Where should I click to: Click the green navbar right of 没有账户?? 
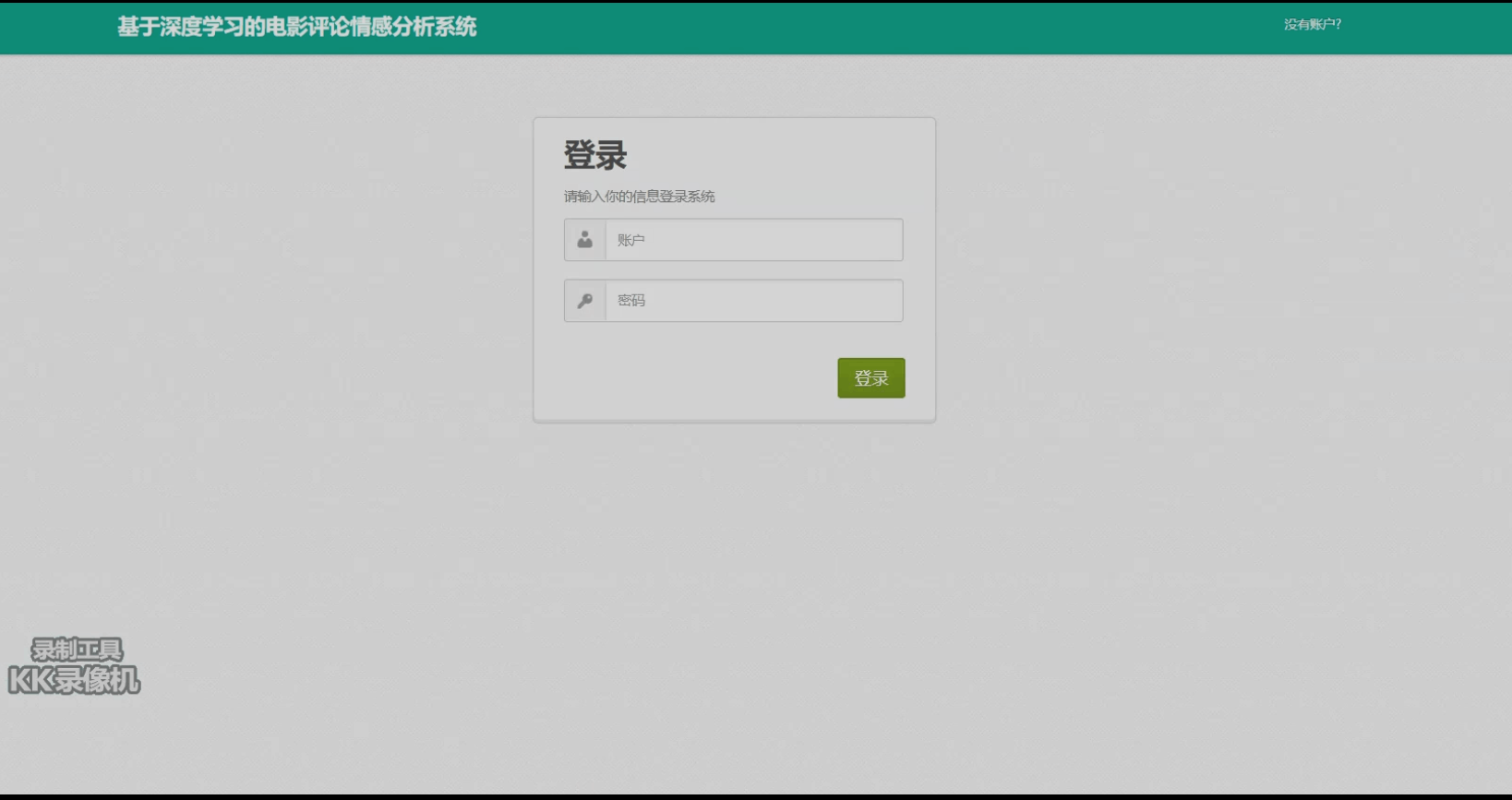click(x=1431, y=27)
